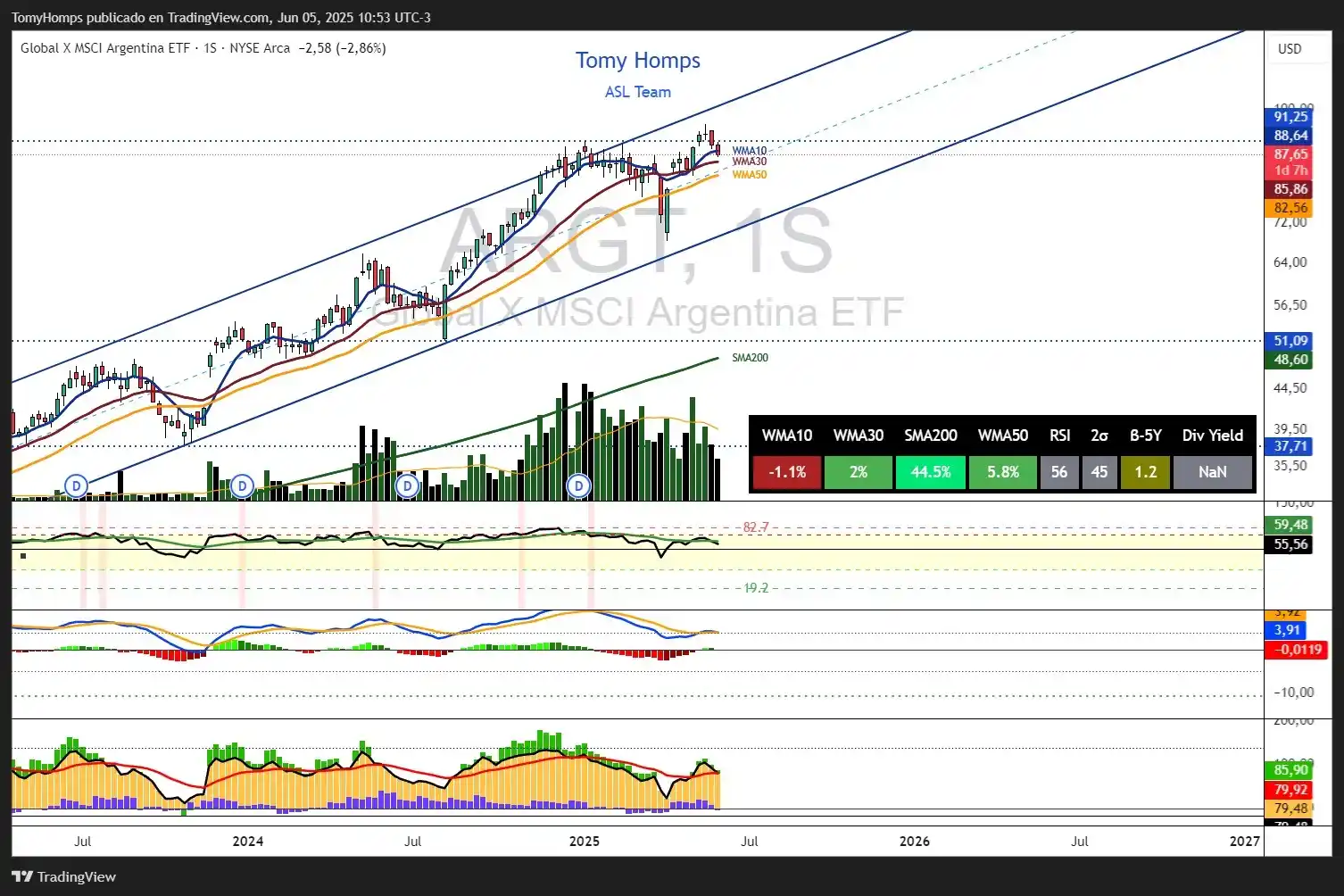The height and width of the screenshot is (896, 1344).
Task: Click the TradingView logo at the bottom
Action: (x=64, y=876)
